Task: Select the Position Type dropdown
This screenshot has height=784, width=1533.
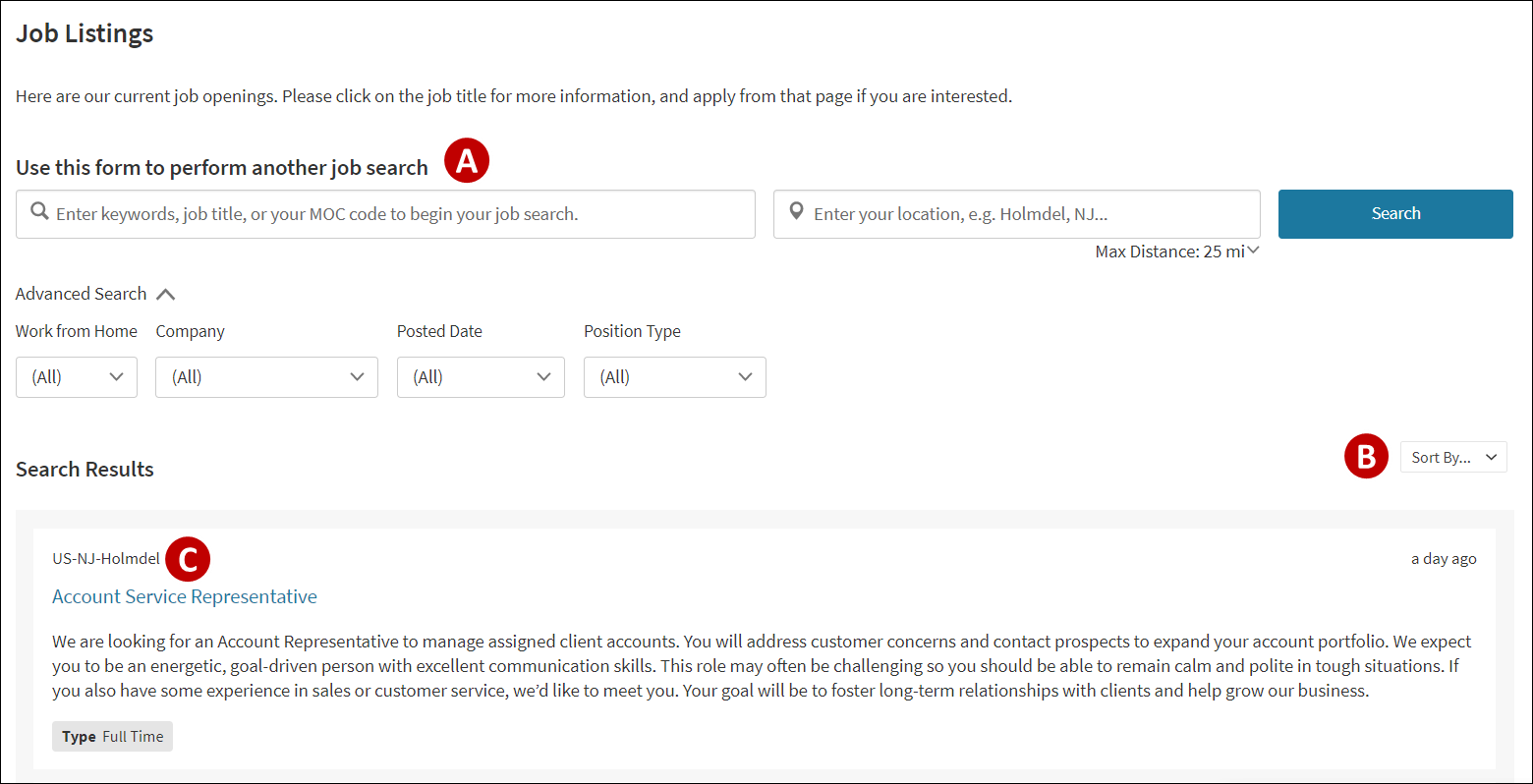Action: [674, 377]
